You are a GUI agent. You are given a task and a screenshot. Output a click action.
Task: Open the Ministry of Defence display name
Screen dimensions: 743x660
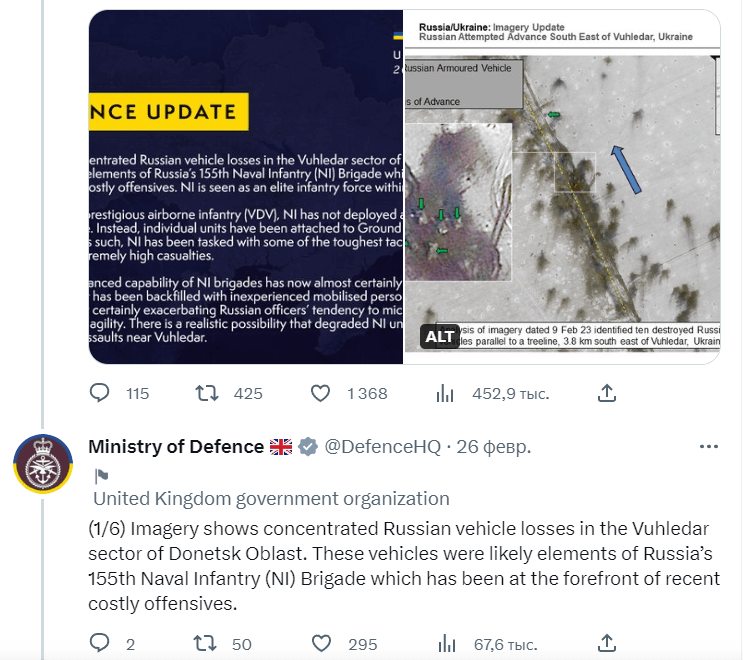tap(176, 446)
